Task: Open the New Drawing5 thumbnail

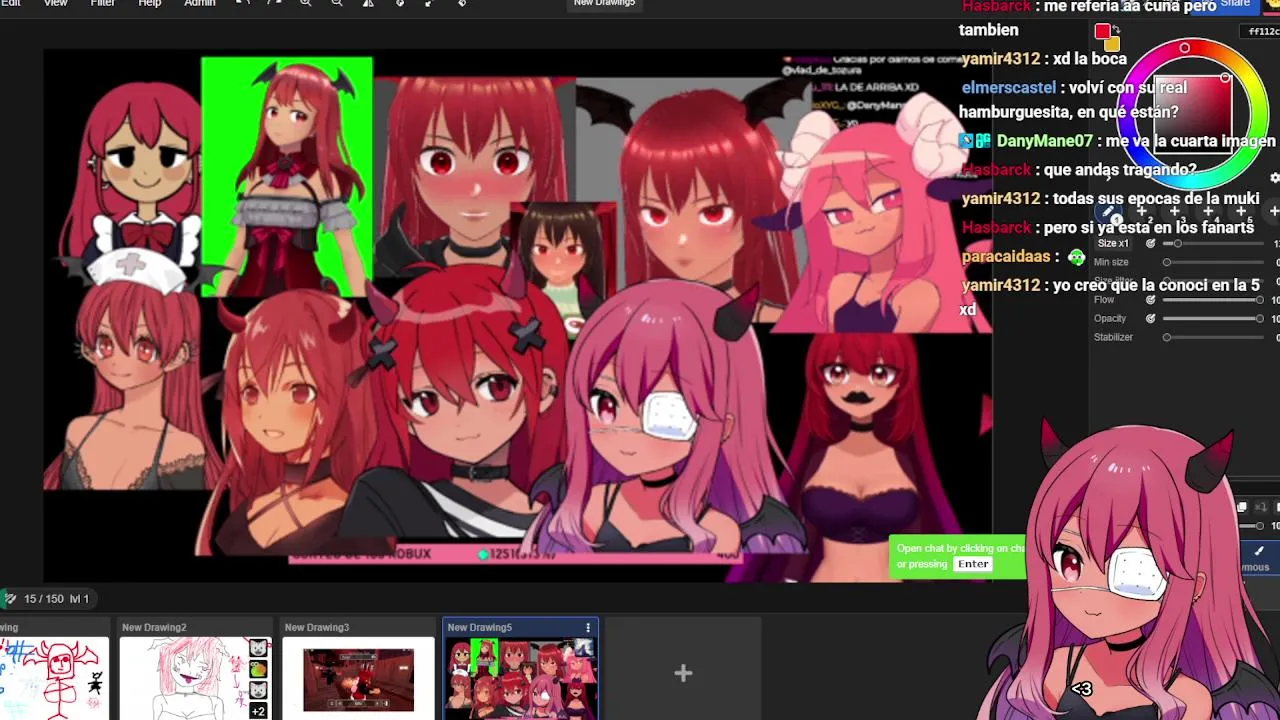Action: [520, 678]
